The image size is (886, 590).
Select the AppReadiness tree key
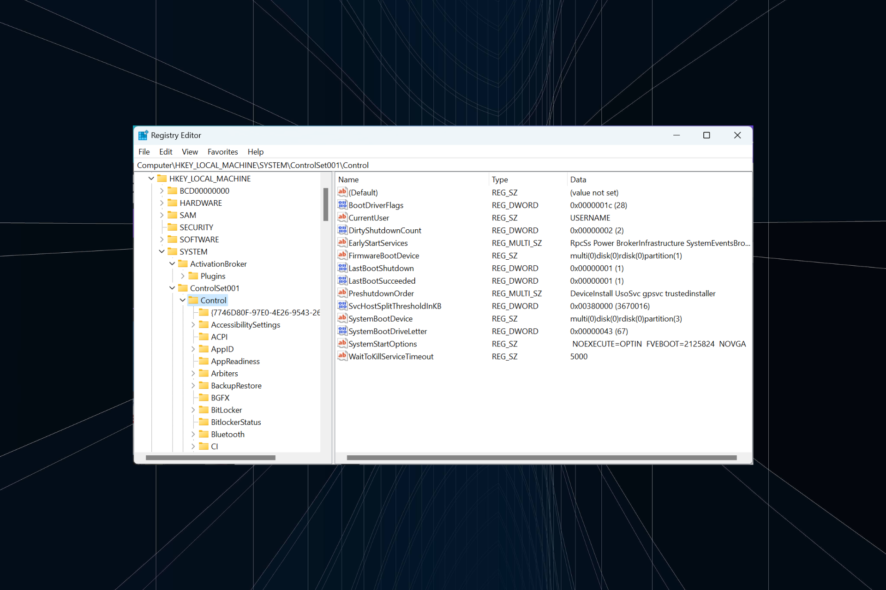point(235,361)
